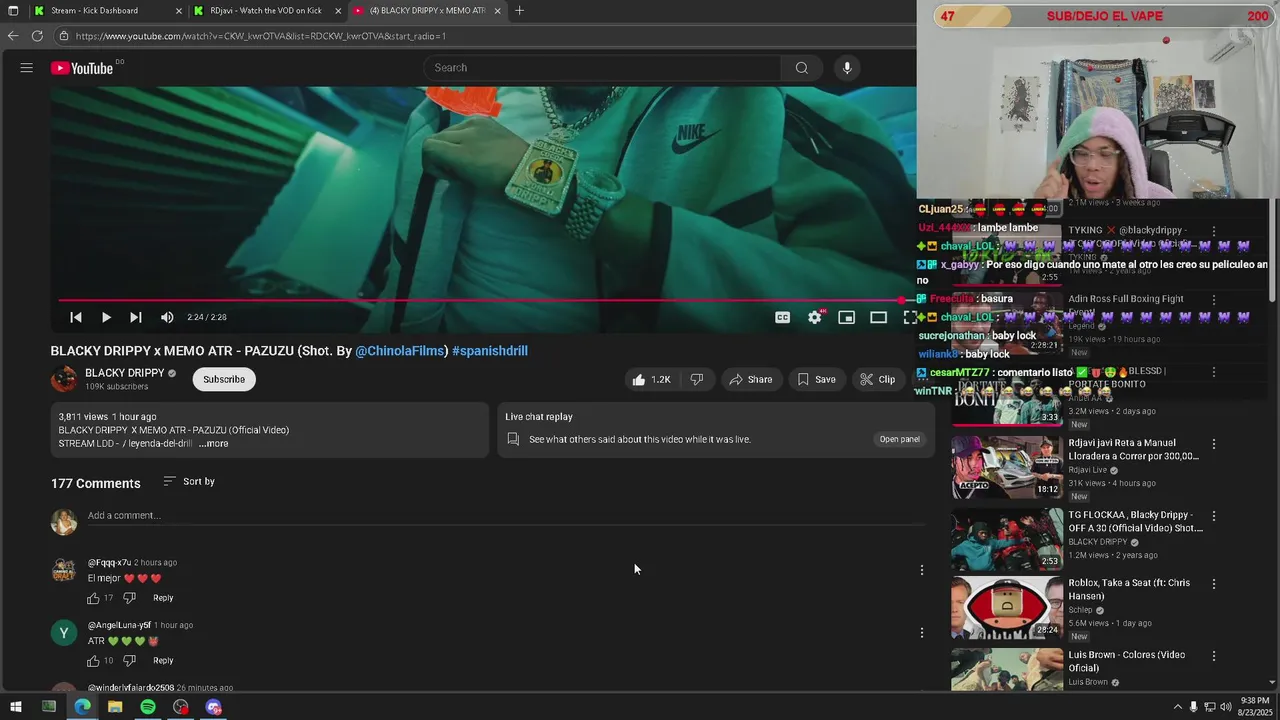Jump to previous video in player

[x=76, y=317]
